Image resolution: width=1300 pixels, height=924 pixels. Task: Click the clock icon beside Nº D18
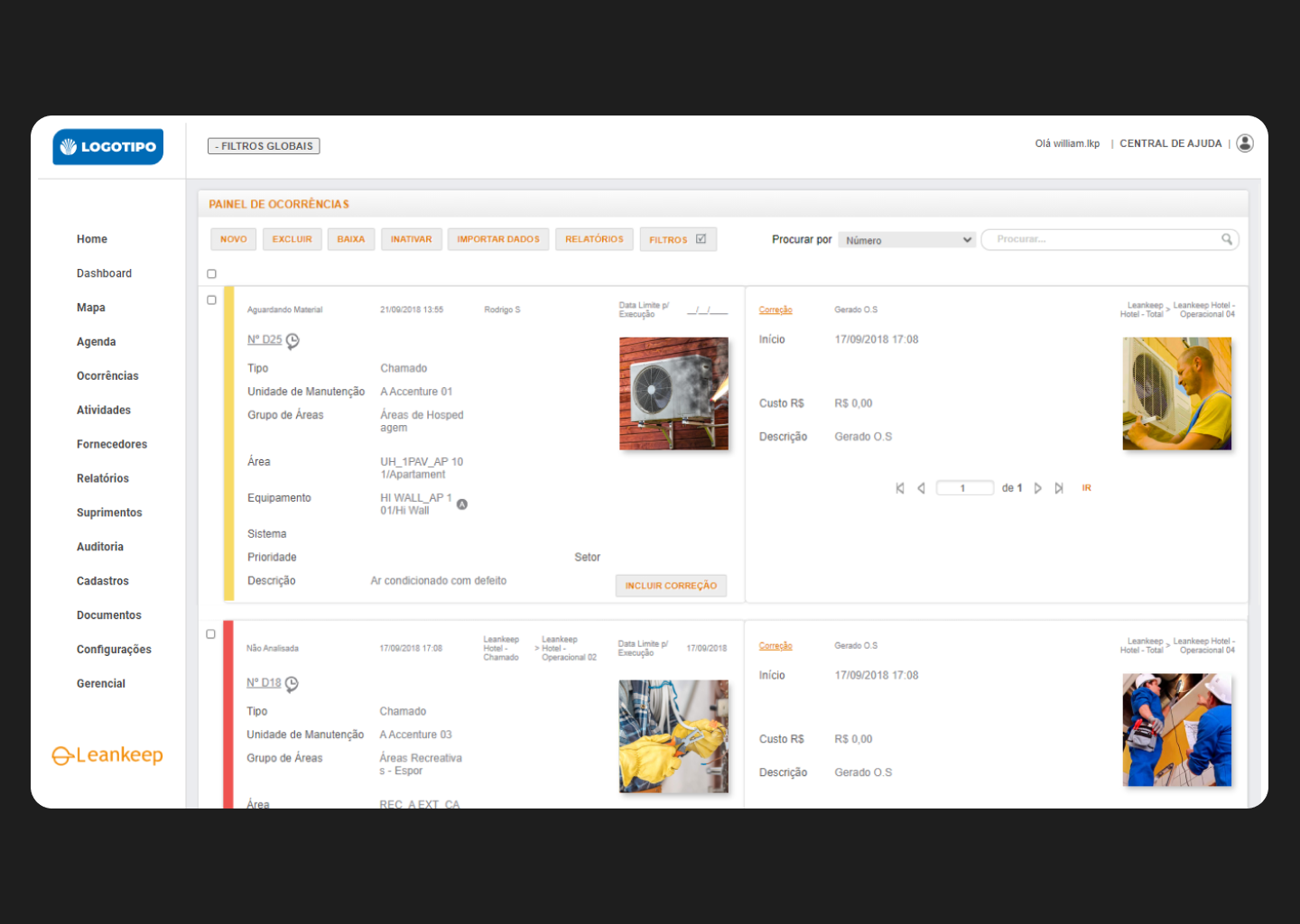[x=291, y=684]
